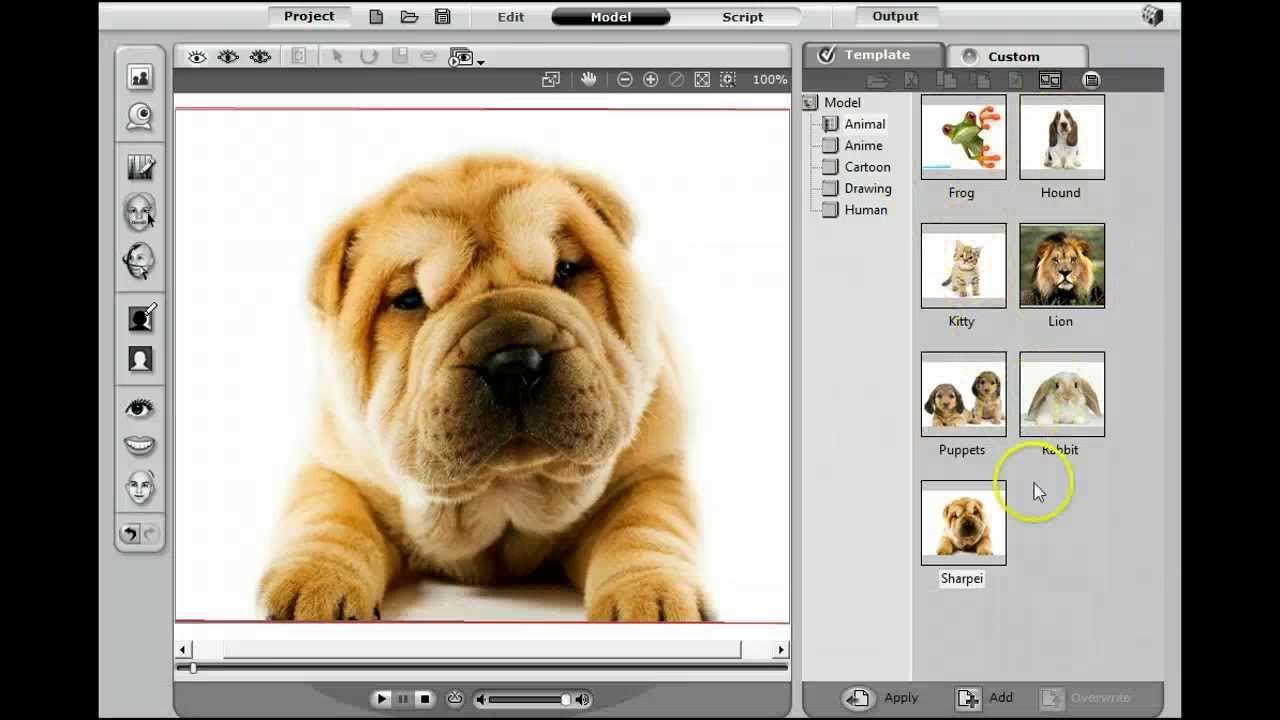Pause the playback
Screen dimensions: 1280x720
[x=403, y=699]
